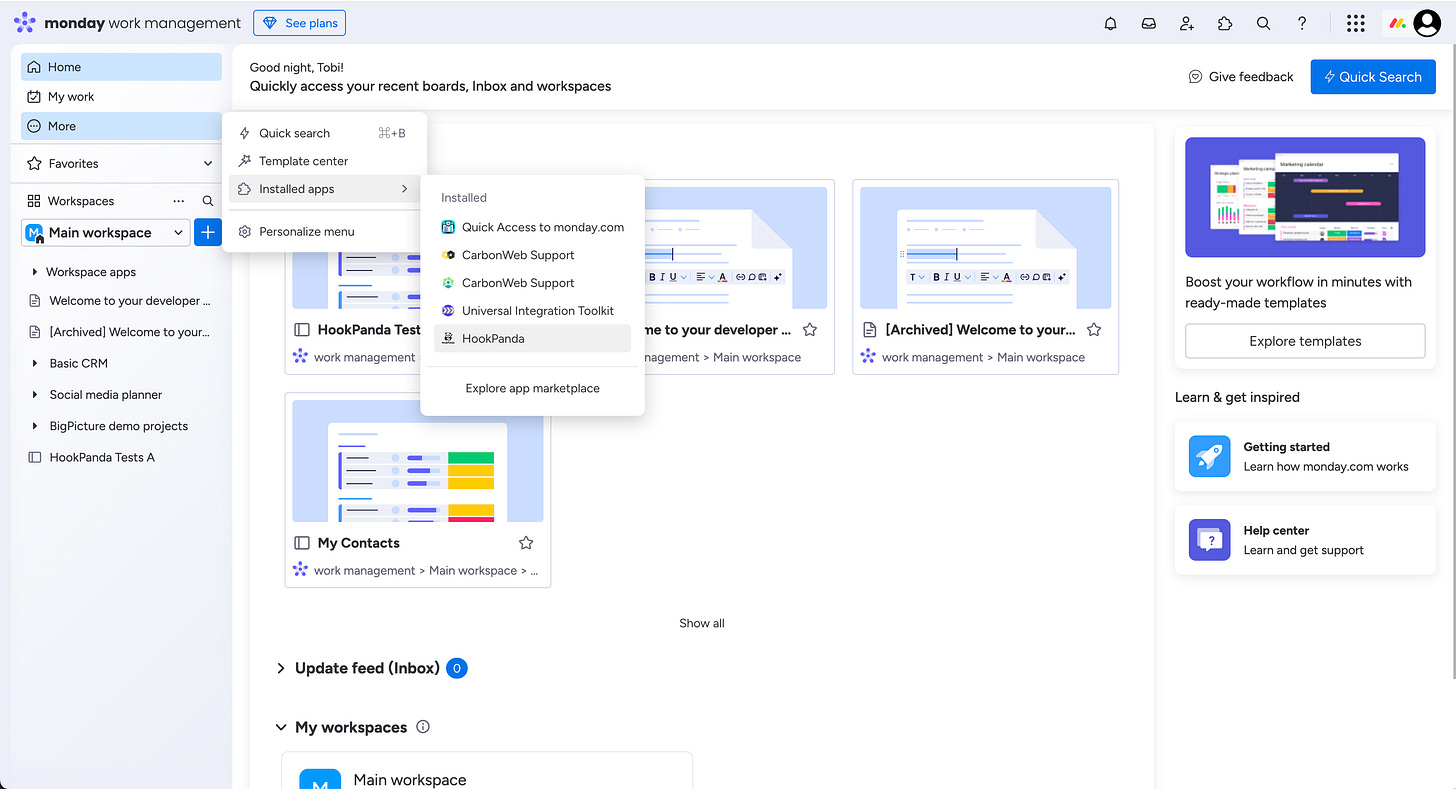This screenshot has height=789, width=1456.
Task: Open the notifications bell icon
Action: [1110, 23]
